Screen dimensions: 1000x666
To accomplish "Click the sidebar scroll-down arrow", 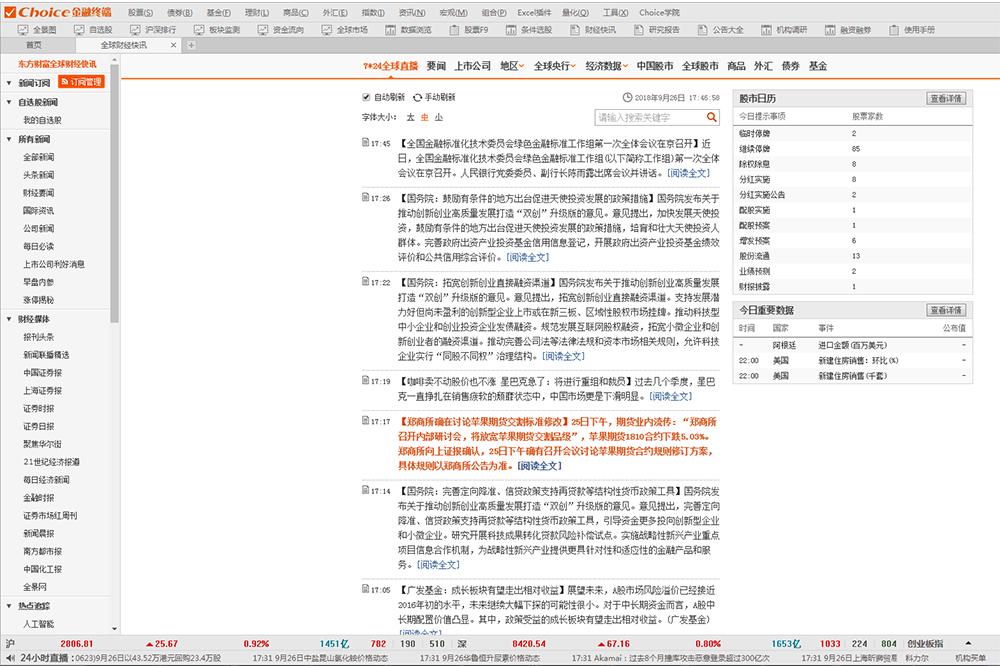I will pos(115,628).
